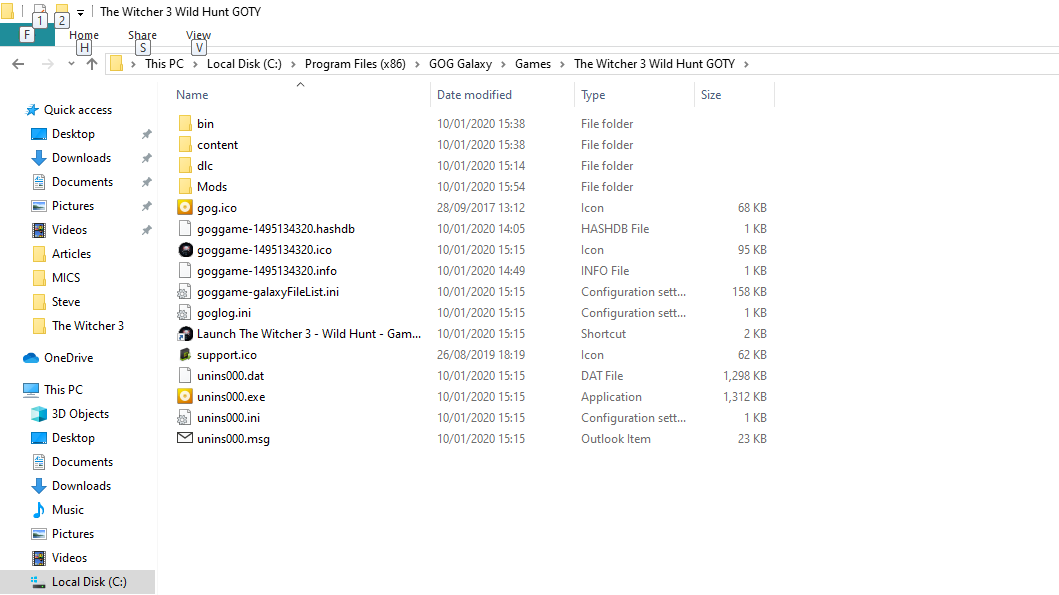Click the support.ico file icon
Screen dimensions: 1059x595
coord(185,355)
